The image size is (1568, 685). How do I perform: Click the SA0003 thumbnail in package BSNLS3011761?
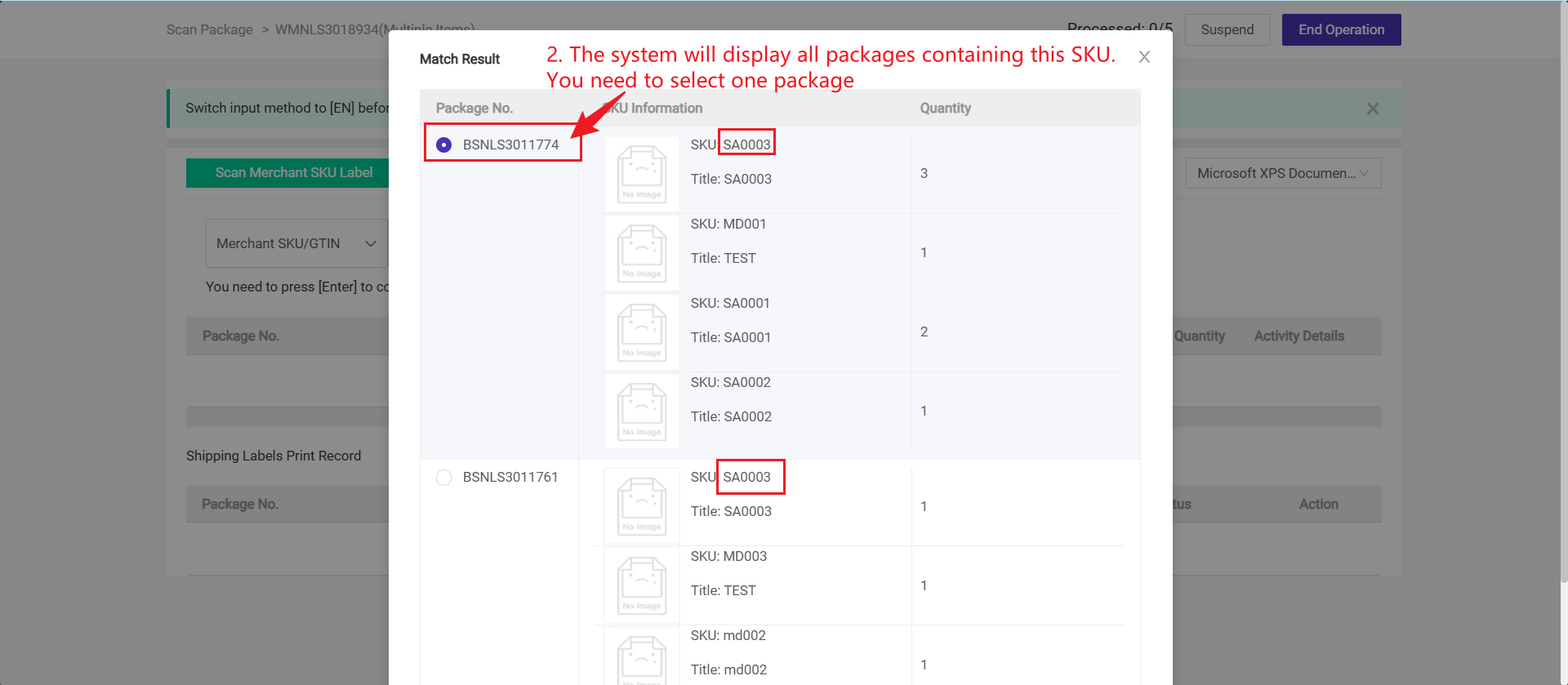(642, 506)
